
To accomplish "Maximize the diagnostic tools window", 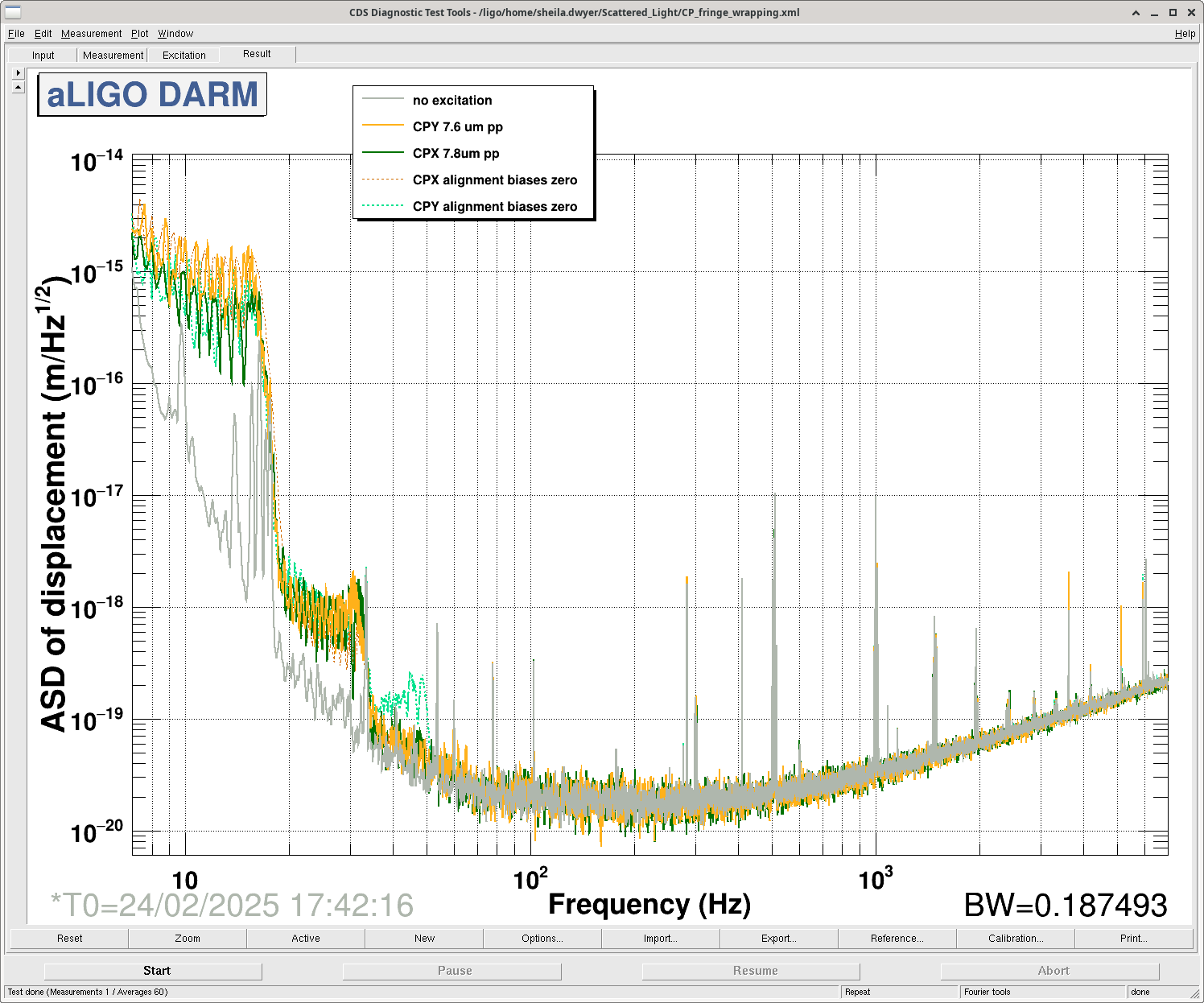I will [x=1173, y=12].
